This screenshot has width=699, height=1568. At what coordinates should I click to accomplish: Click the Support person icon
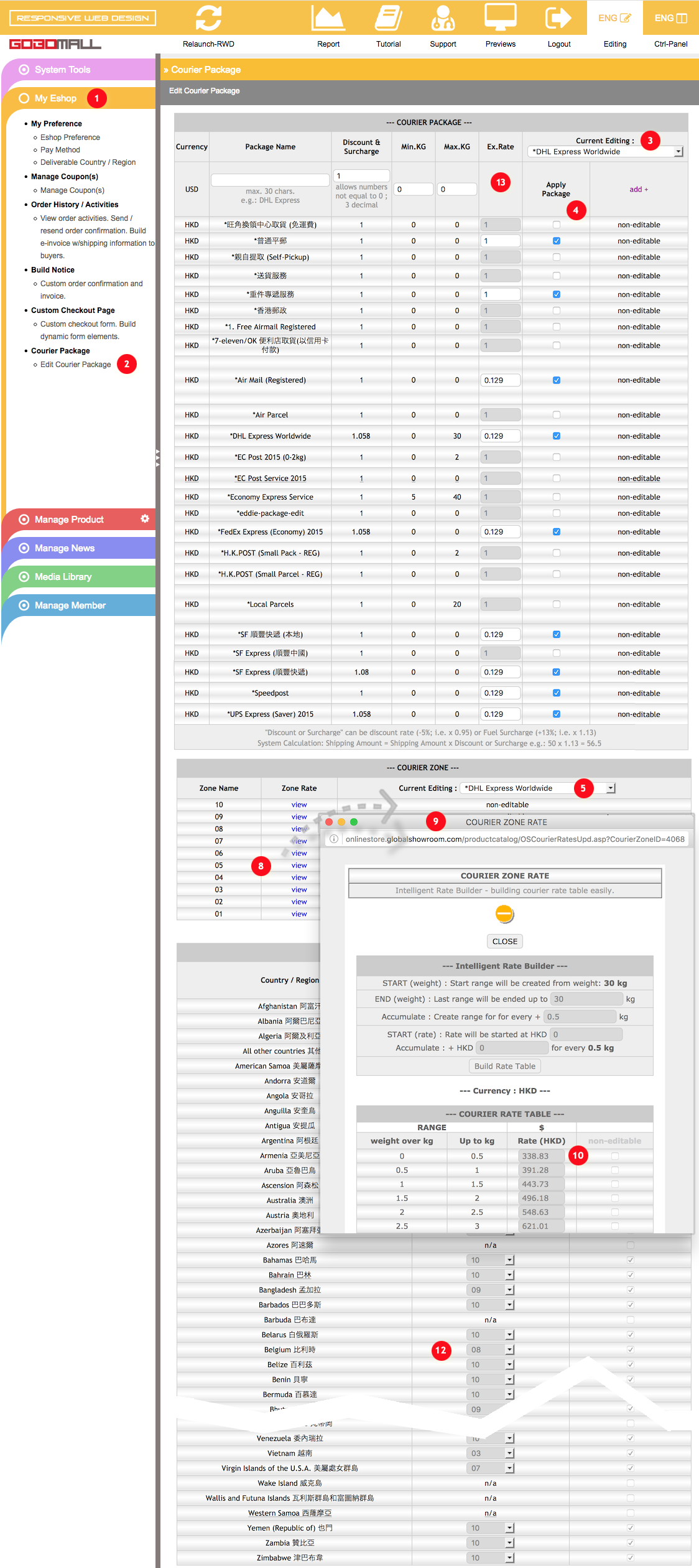(443, 18)
